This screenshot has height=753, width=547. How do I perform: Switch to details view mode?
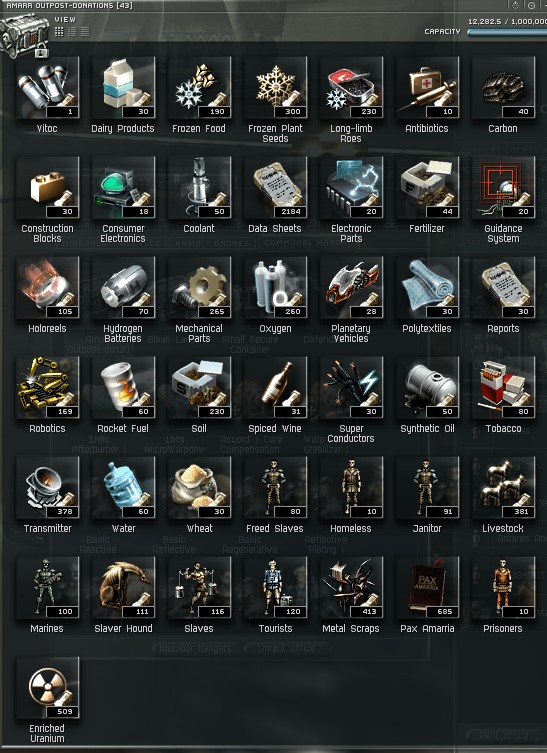(72, 32)
